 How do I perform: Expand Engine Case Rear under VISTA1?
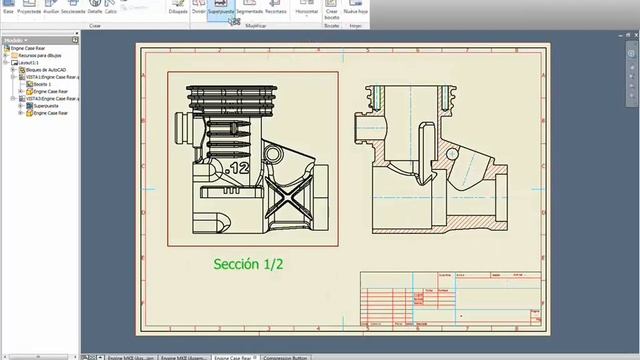pyautogui.click(x=20, y=91)
